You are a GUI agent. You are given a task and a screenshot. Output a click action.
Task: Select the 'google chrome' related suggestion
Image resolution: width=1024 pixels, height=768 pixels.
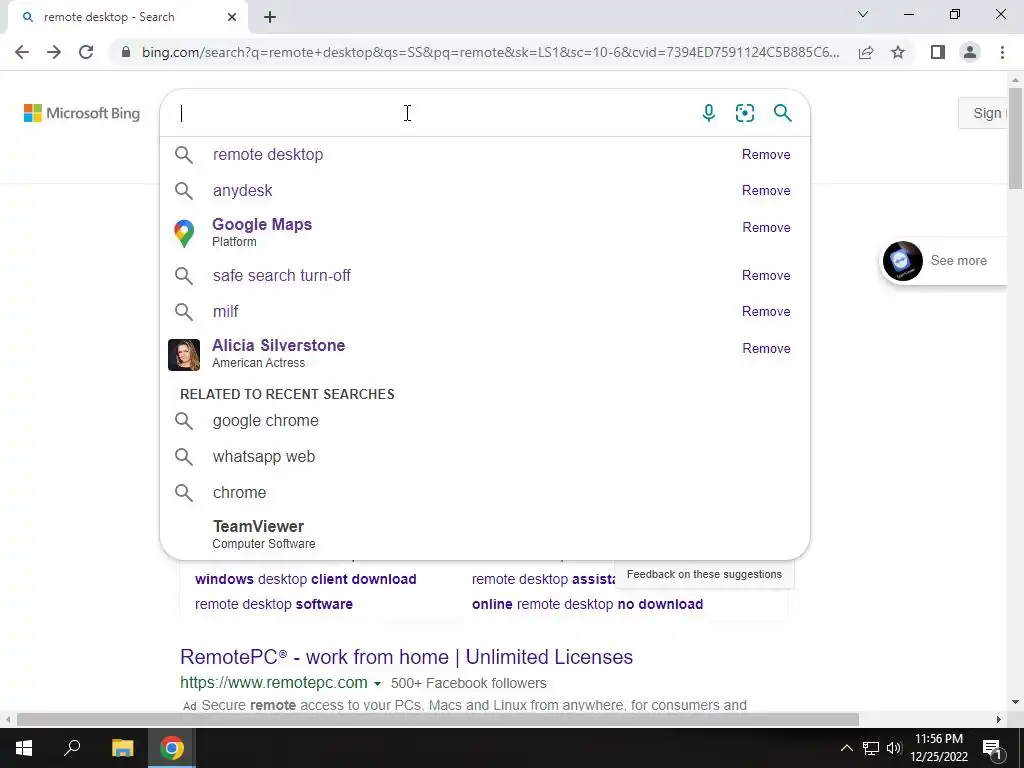coord(485,421)
